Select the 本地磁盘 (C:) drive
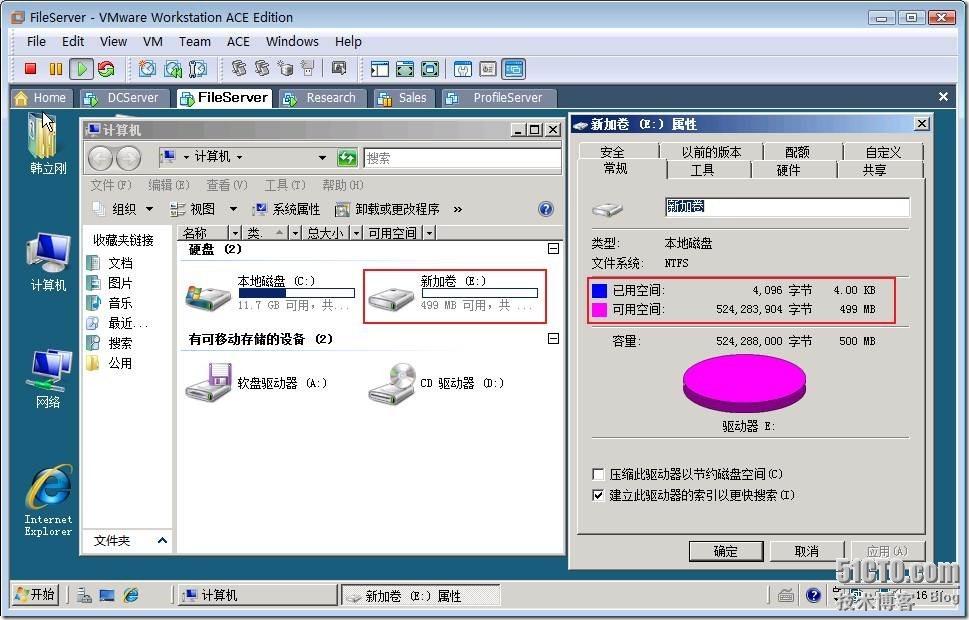 click(269, 294)
